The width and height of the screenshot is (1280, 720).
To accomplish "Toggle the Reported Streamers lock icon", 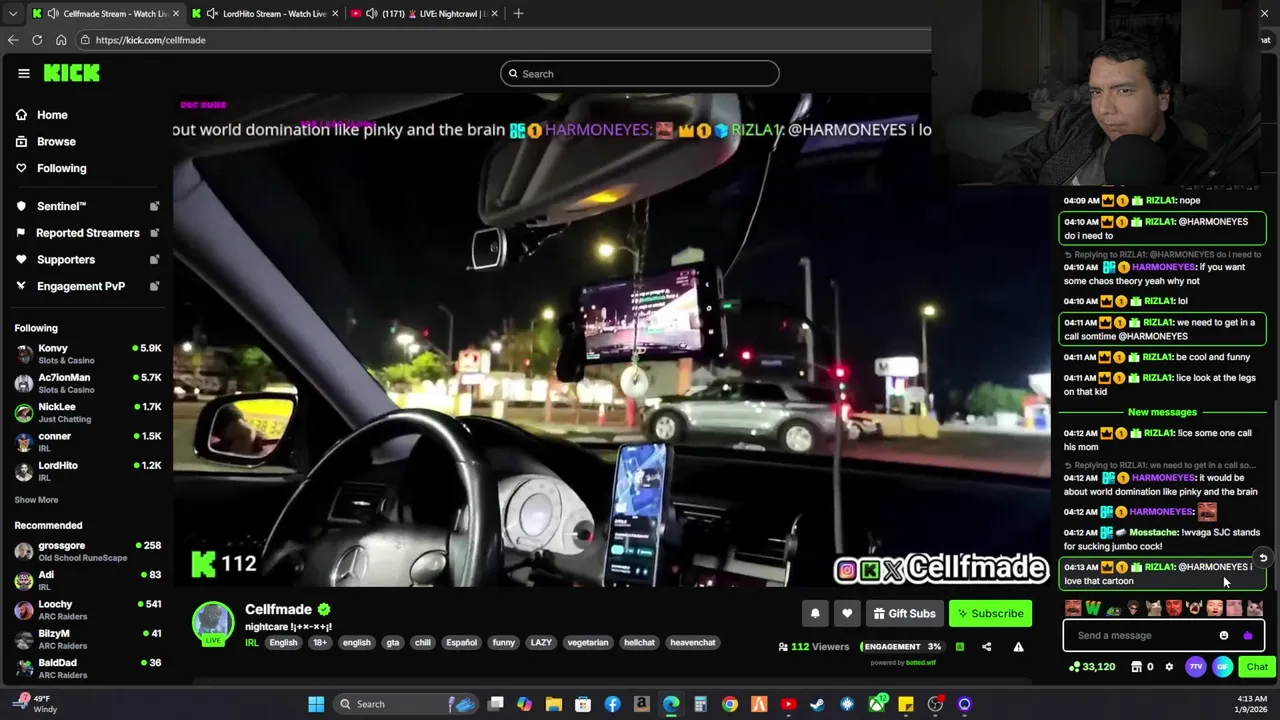I will [x=154, y=233].
